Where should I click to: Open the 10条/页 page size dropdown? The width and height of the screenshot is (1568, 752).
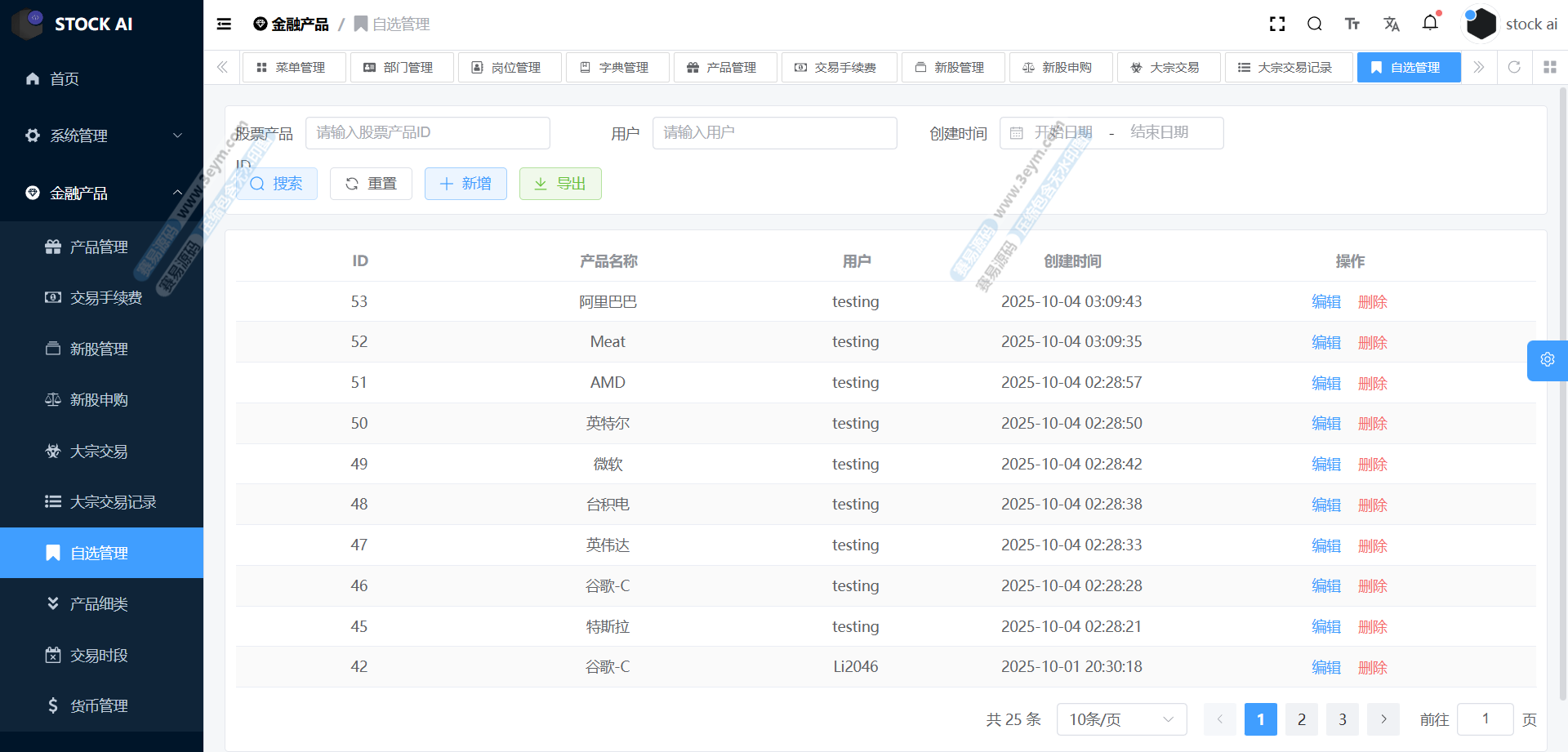click(x=1120, y=719)
